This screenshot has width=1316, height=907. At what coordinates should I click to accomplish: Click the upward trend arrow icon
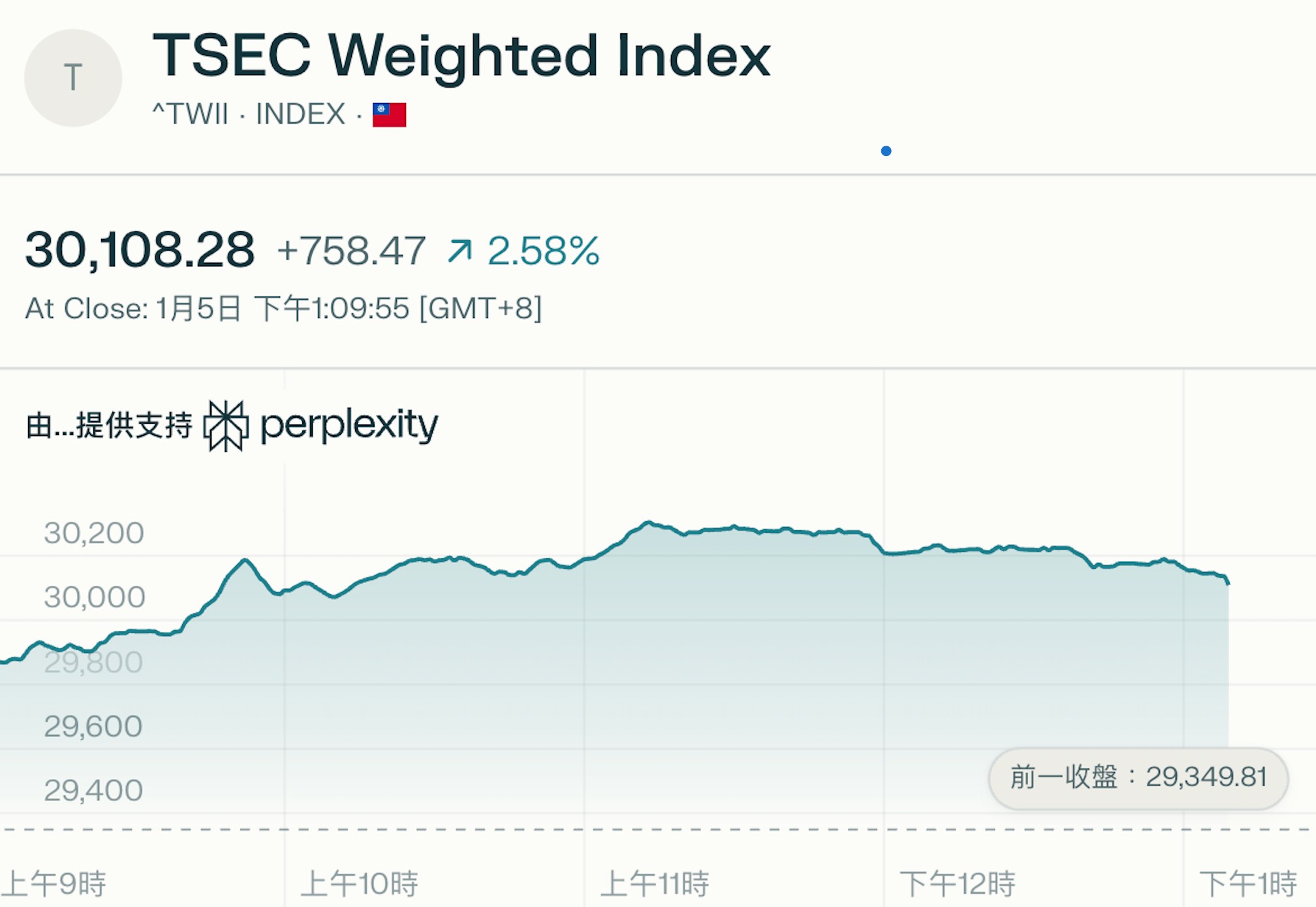[460, 251]
